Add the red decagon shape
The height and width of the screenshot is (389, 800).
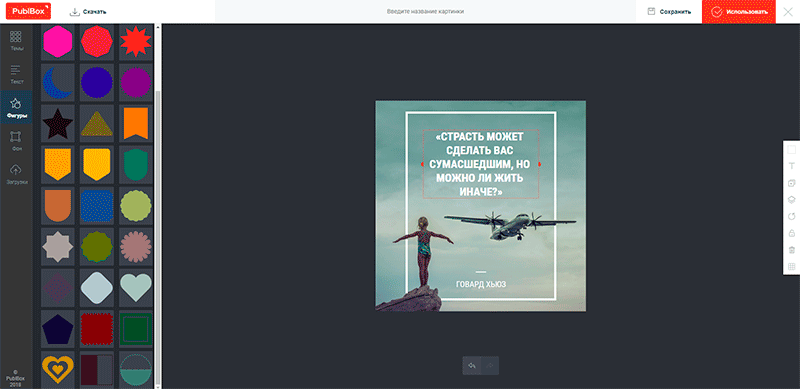tap(96, 41)
